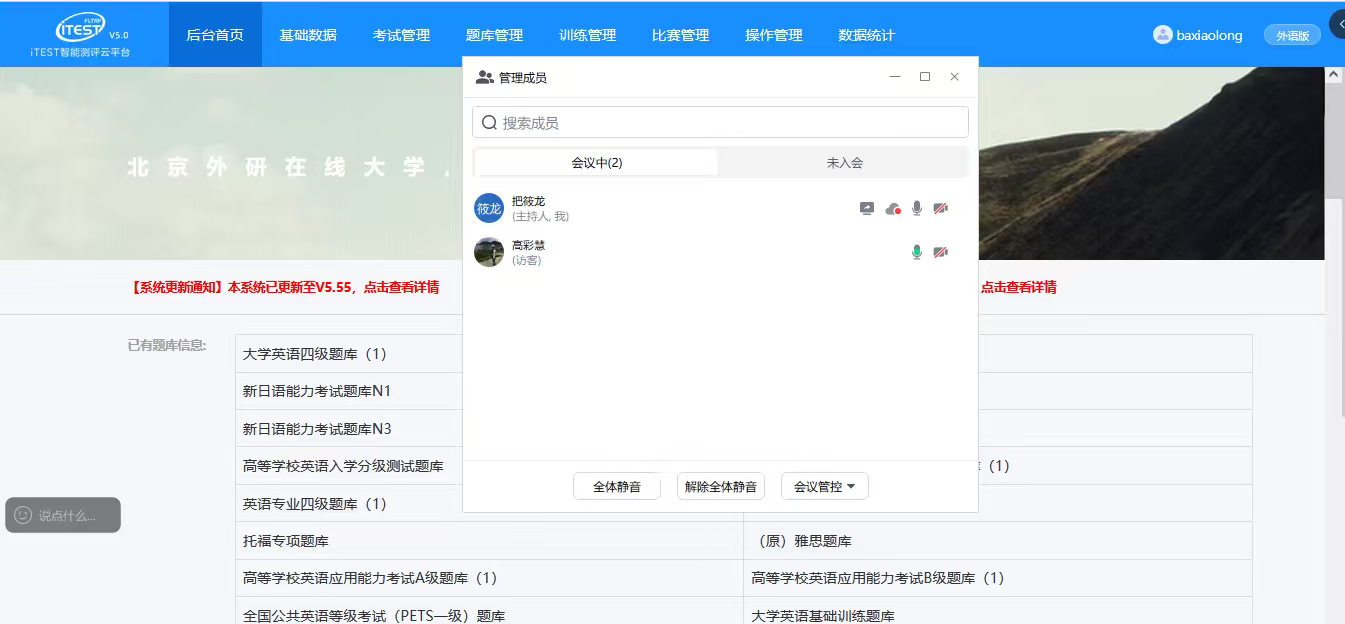
Task: Click the baxiaolong user avatar icon
Action: click(x=1162, y=35)
